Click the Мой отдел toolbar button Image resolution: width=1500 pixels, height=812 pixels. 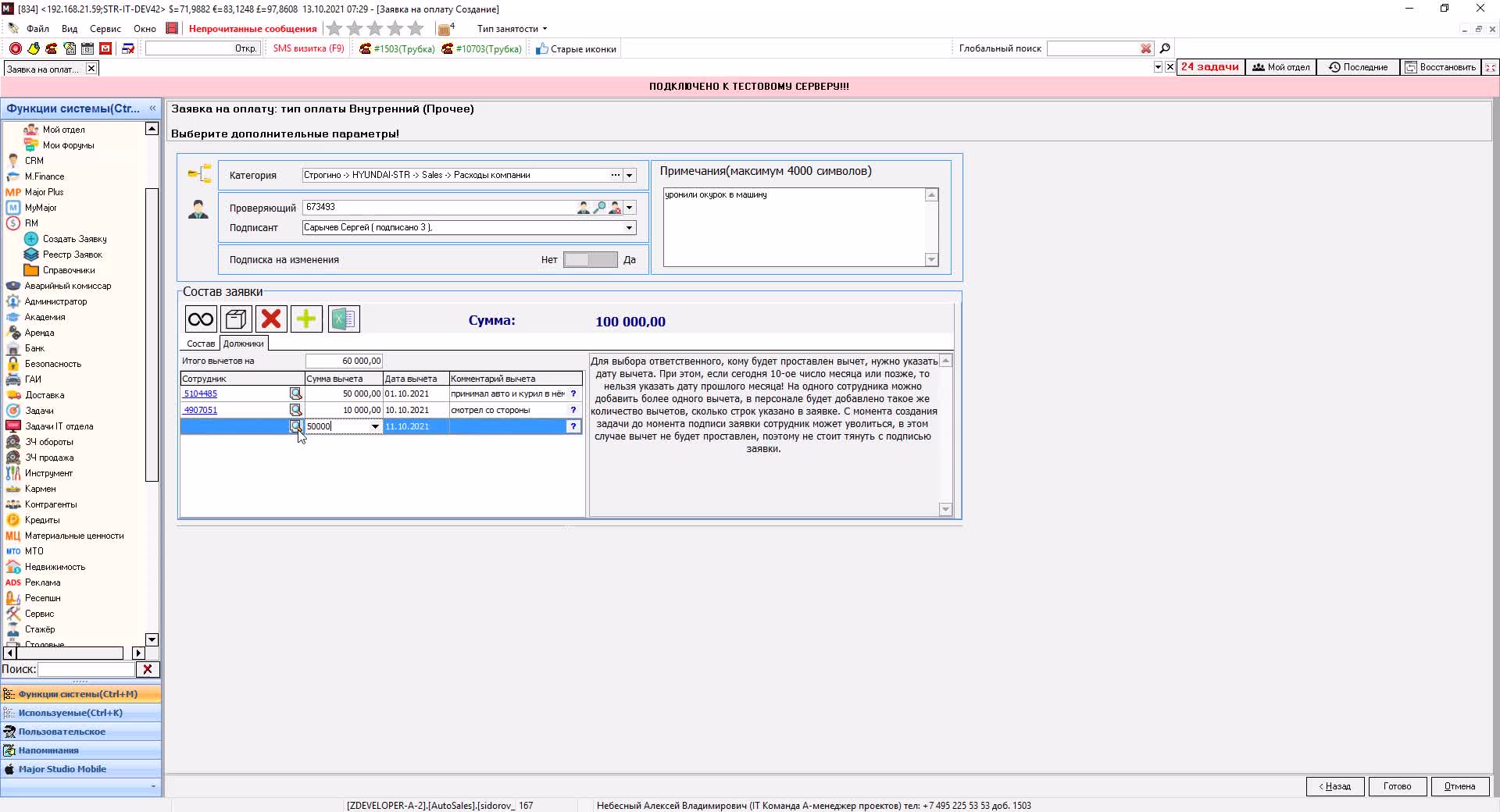pos(1281,67)
